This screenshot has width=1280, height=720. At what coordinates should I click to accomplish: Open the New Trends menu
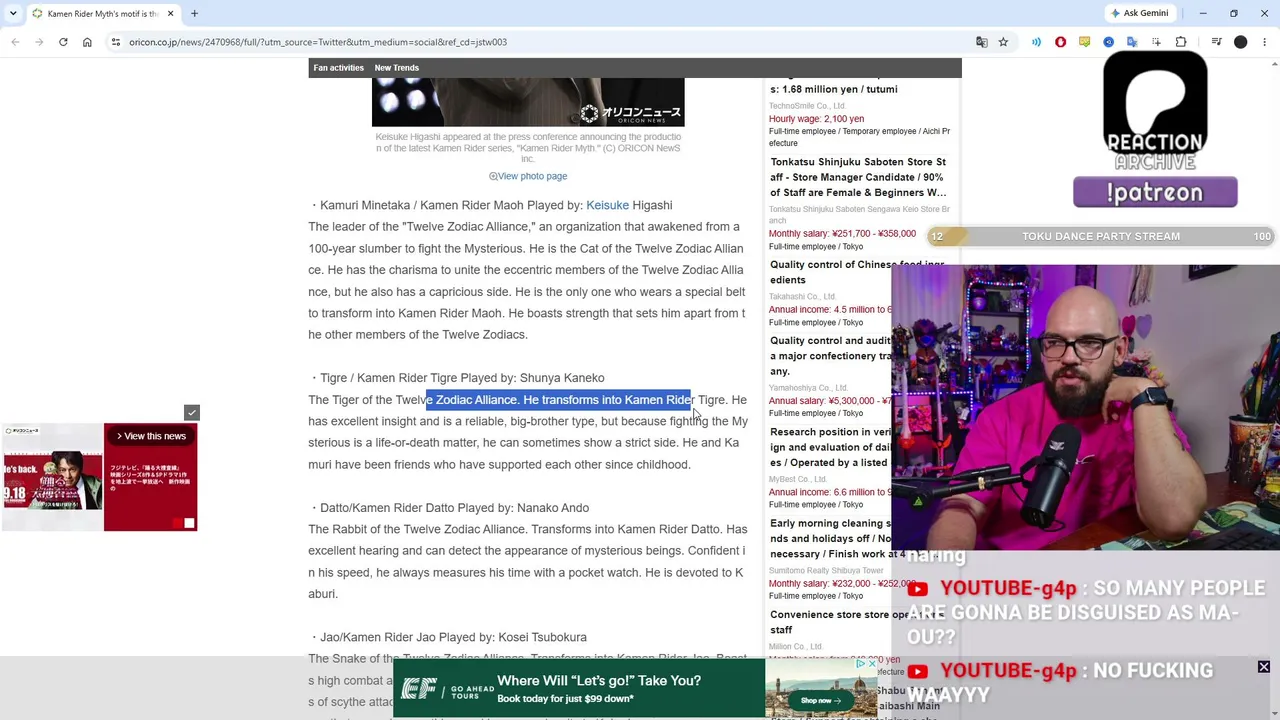(x=396, y=68)
